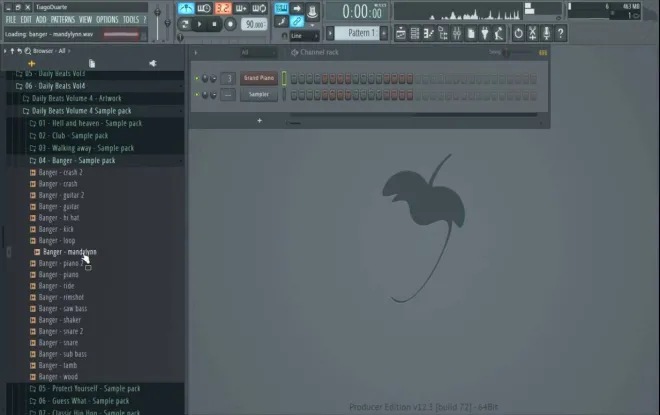
Task: Click the browser current project file icon
Action: tap(92, 63)
